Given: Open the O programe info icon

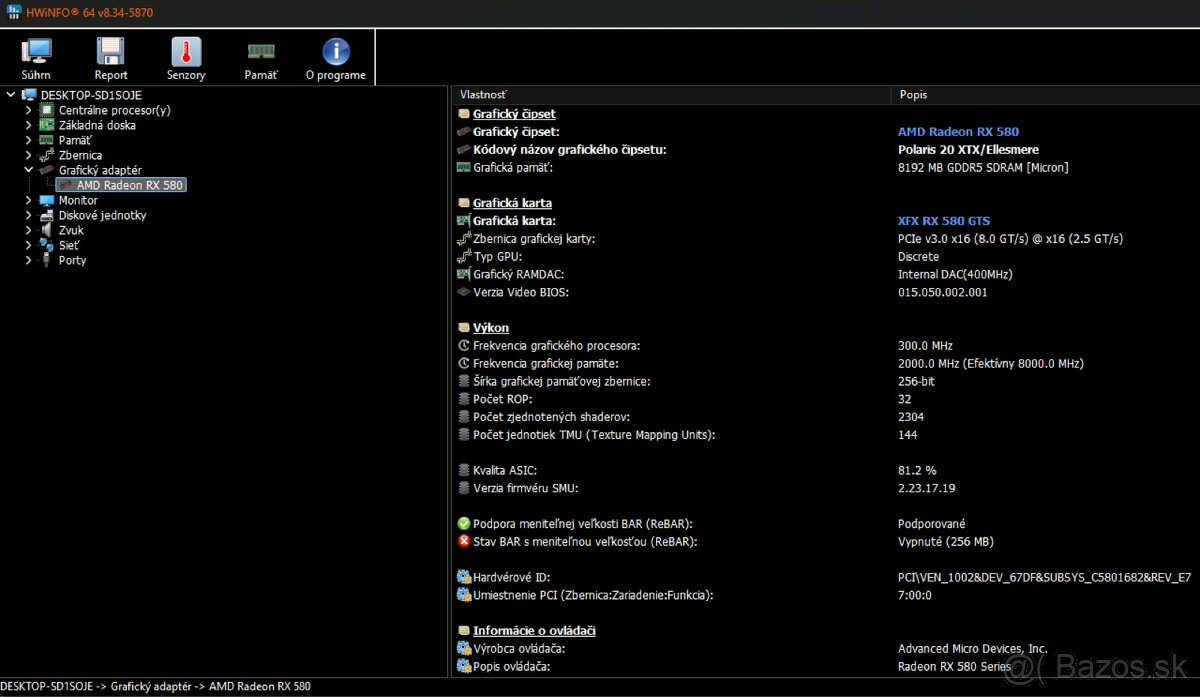Looking at the screenshot, I should pyautogui.click(x=336, y=58).
